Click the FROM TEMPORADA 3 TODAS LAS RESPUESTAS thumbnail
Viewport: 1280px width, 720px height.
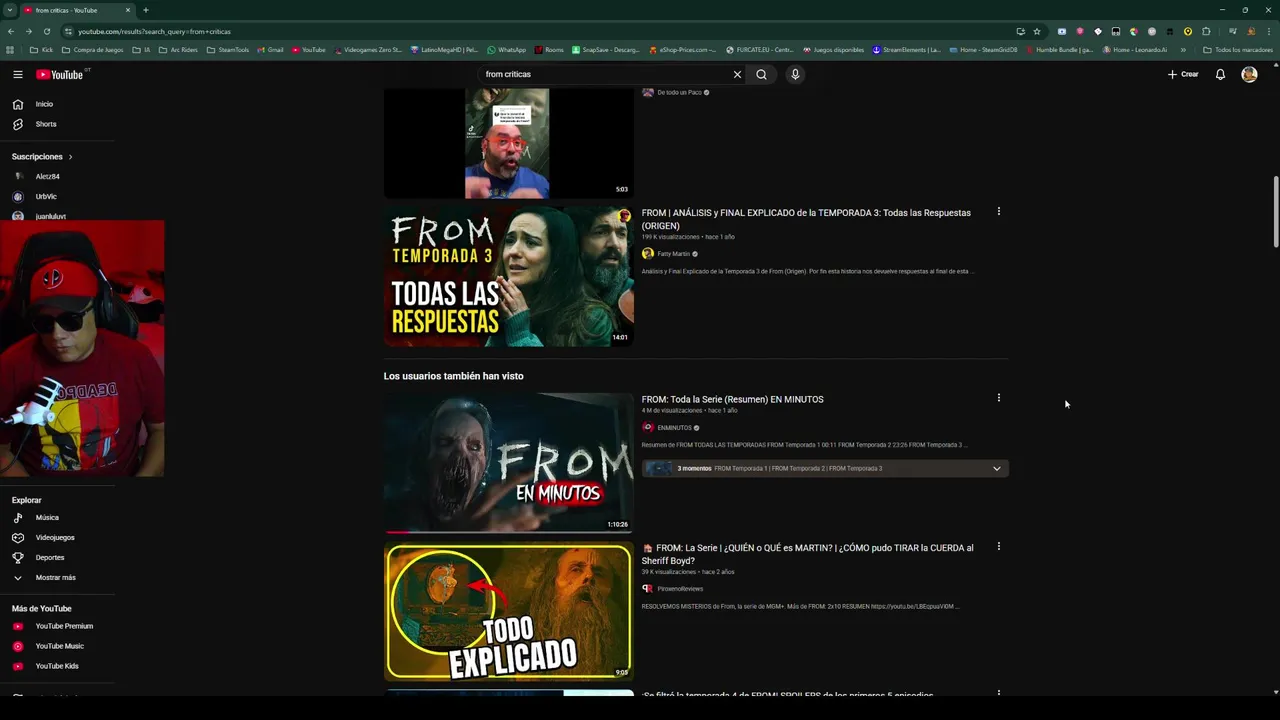[x=509, y=277]
